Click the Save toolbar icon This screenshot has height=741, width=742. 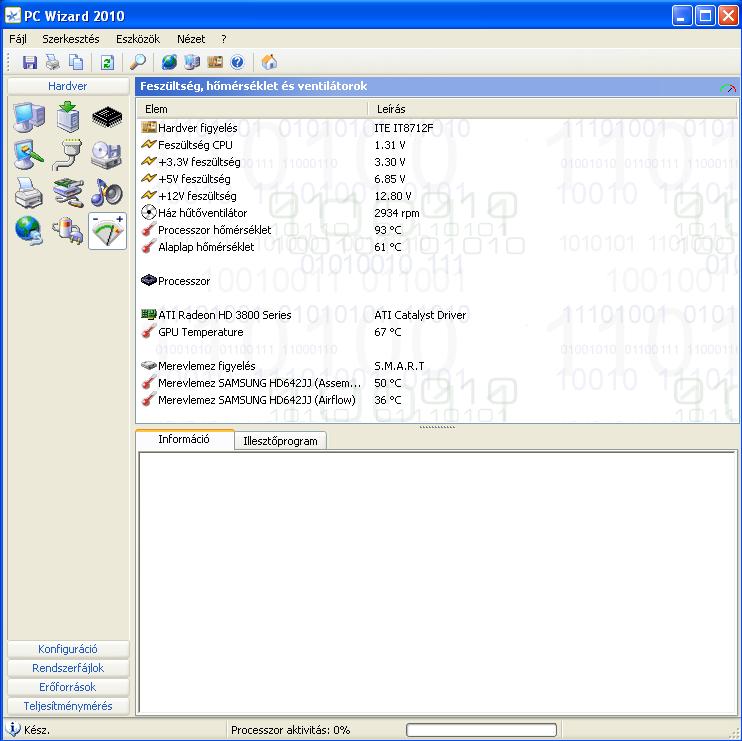[30, 62]
